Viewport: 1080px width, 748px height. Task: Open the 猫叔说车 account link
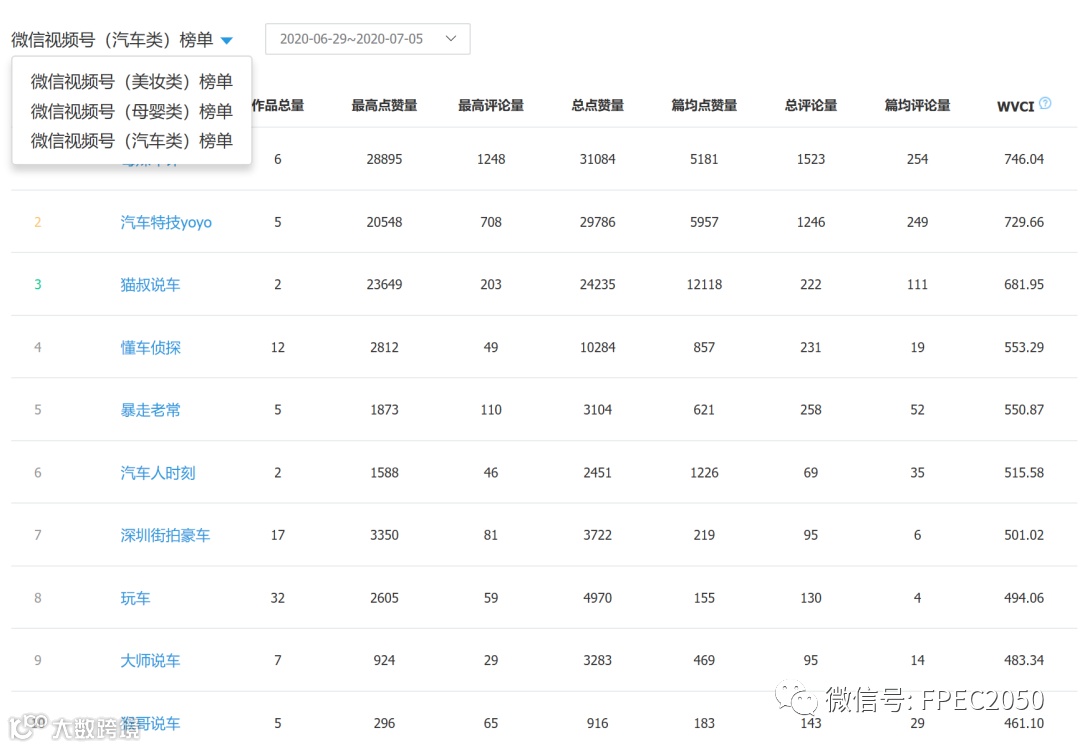(150, 284)
